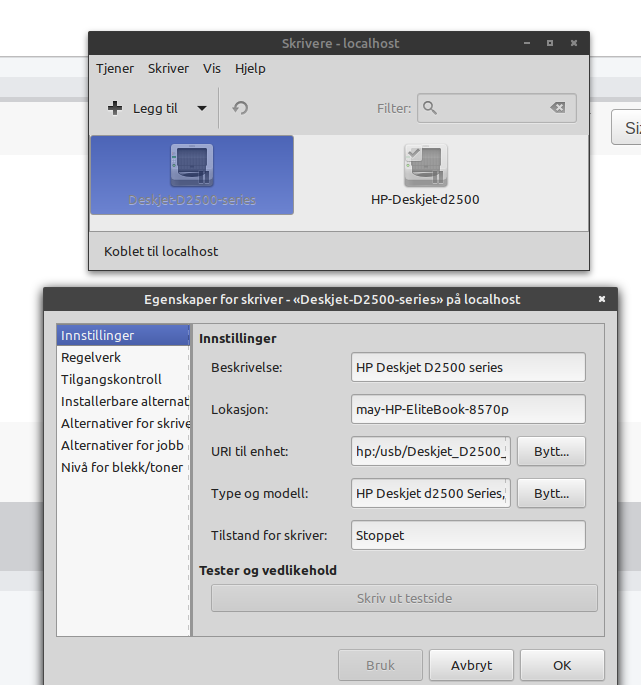
Task: Click the magnifier icon in Filter box
Action: [430, 108]
